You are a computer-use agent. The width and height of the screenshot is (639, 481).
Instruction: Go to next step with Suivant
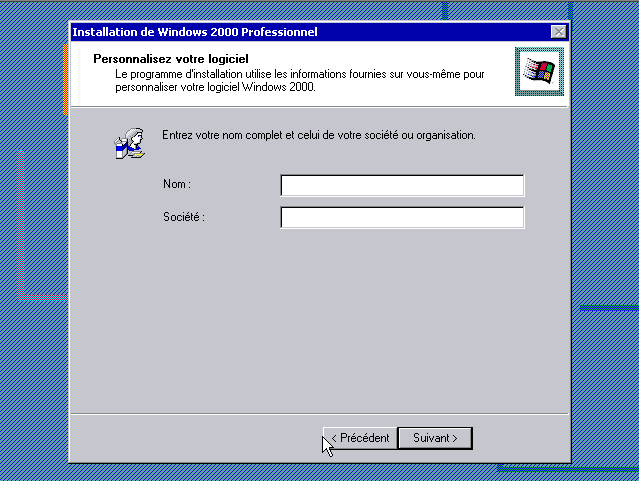(x=435, y=438)
